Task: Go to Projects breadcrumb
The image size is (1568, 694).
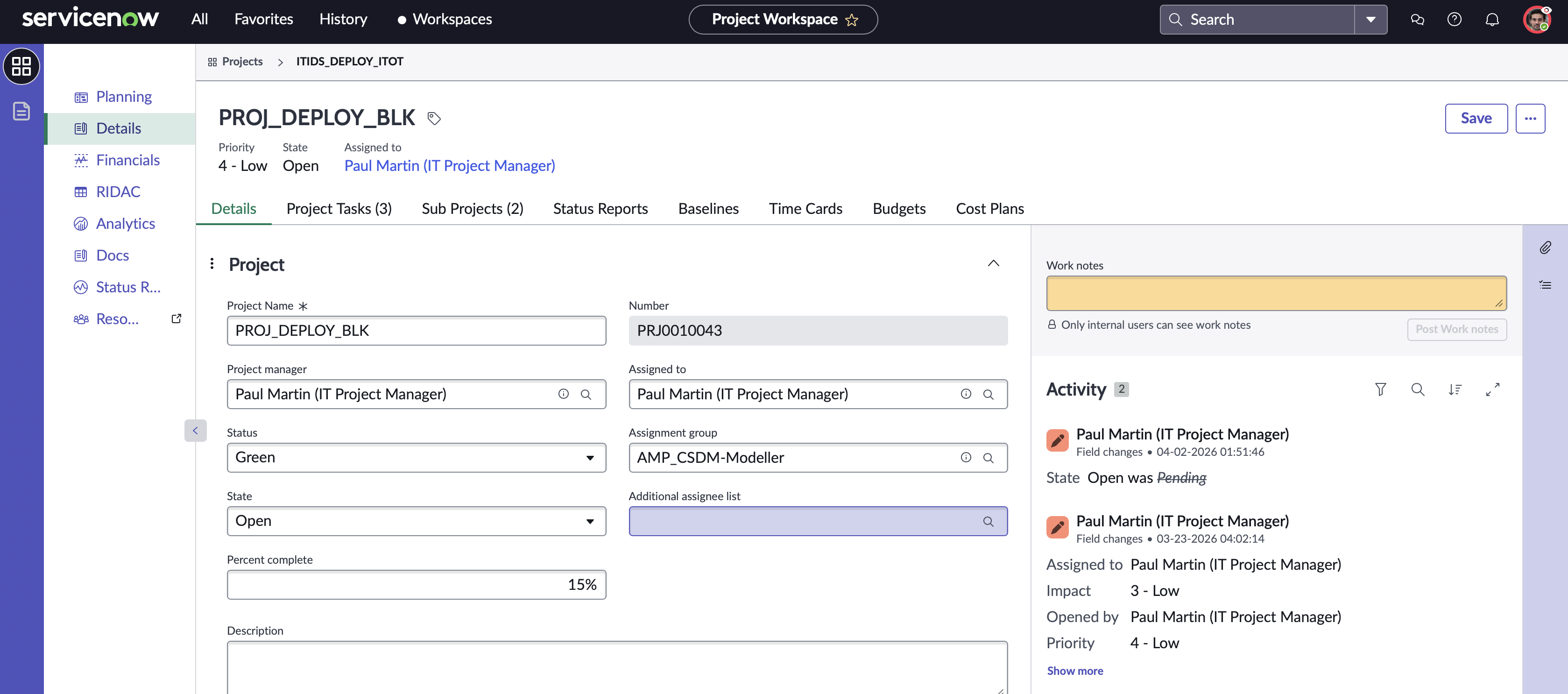Action: tap(242, 62)
